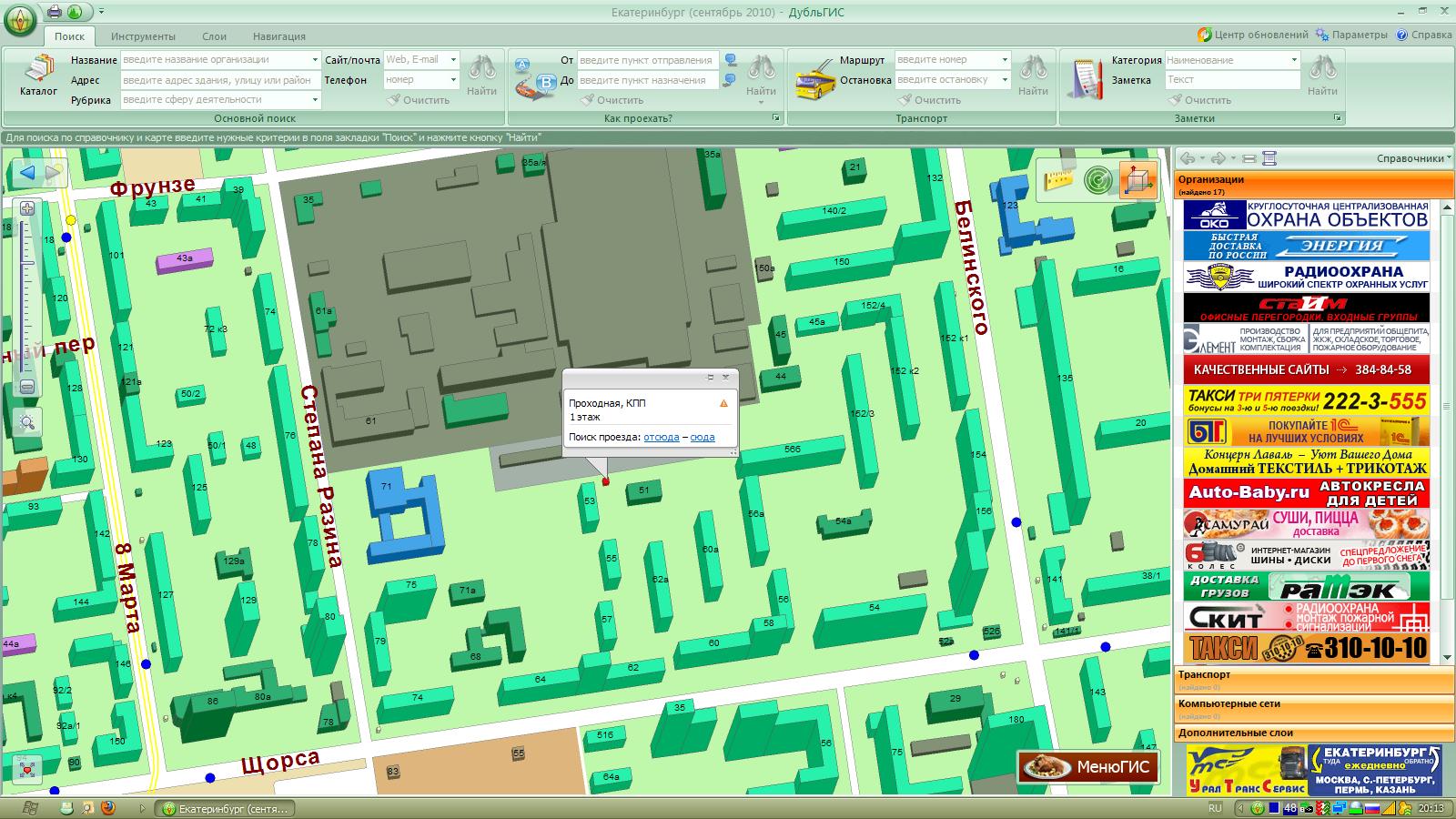Toggle the 3D cube view button
This screenshot has height=819, width=1456.
tap(1138, 180)
